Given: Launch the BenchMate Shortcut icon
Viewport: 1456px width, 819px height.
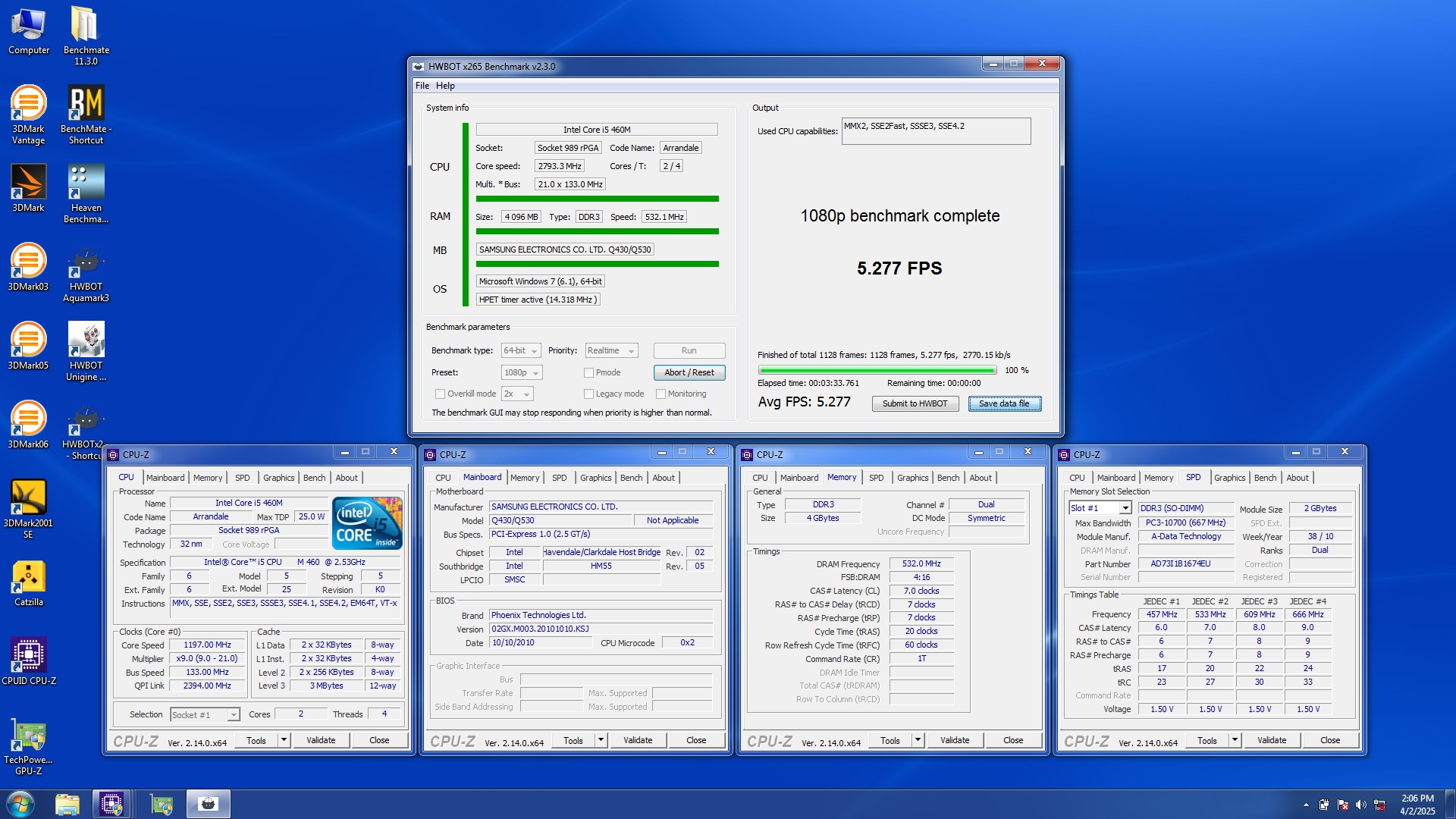Looking at the screenshot, I should [86, 115].
